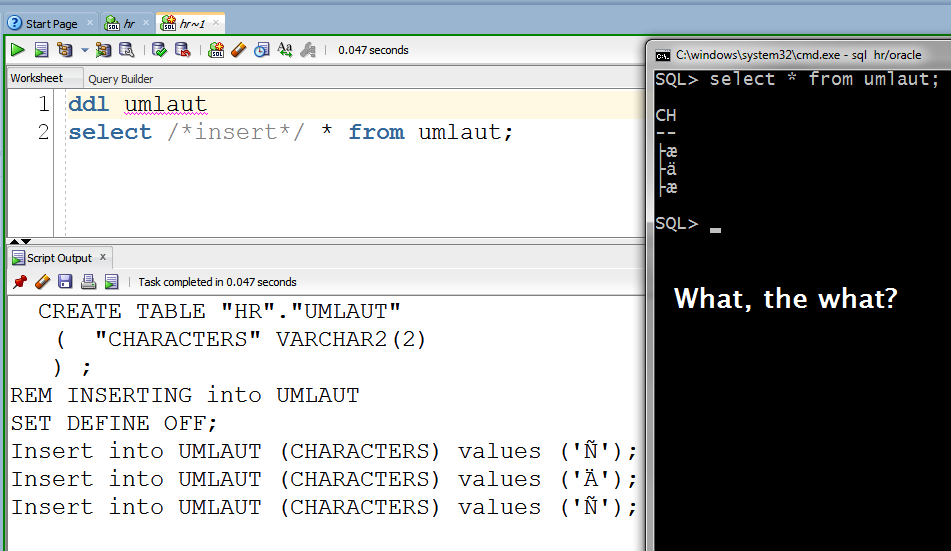The width and height of the screenshot is (951, 551).
Task: Pin the Script Output with the pushpin icon
Action: point(20,282)
